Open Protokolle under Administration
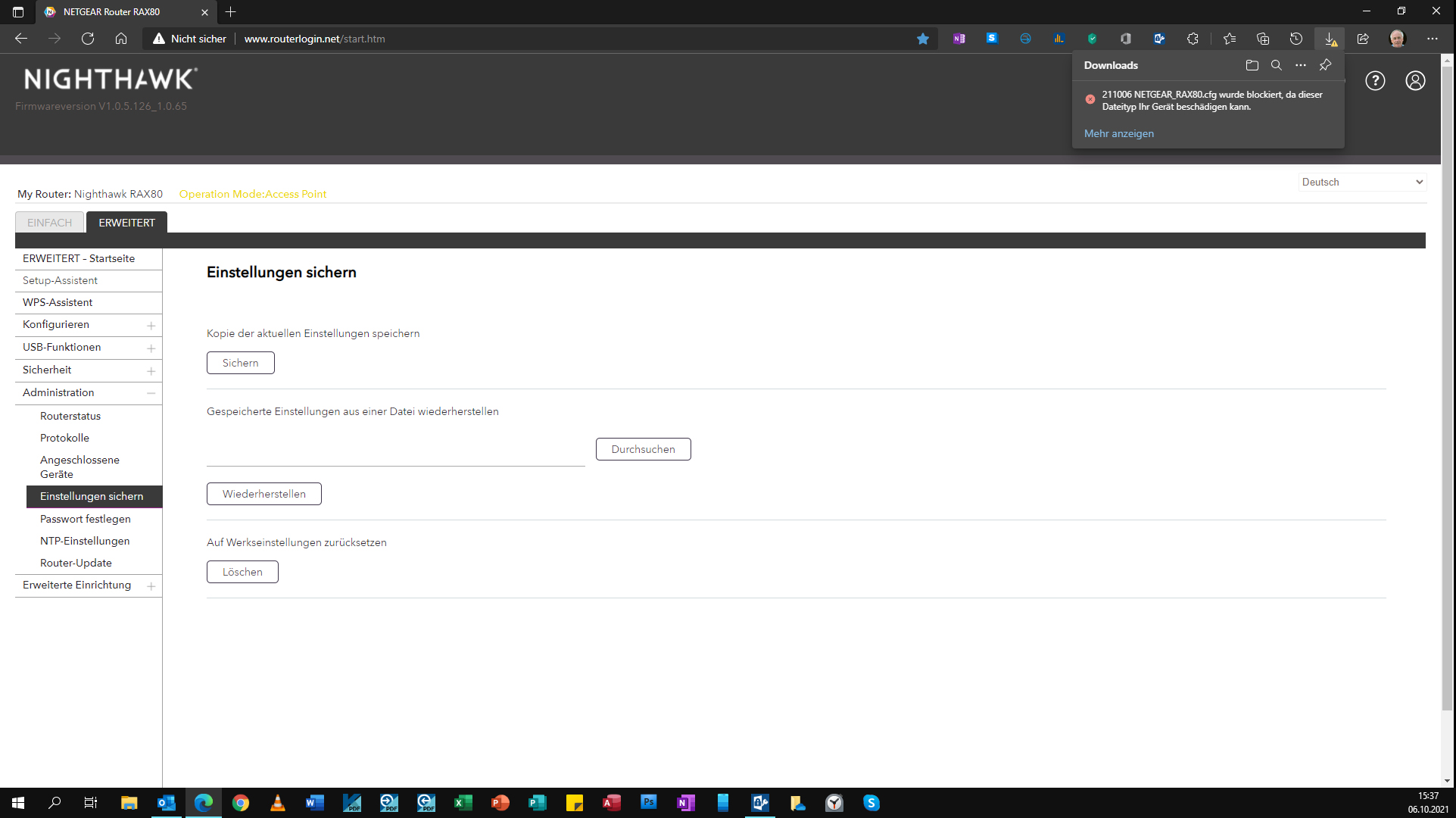1456x818 pixels. [x=64, y=438]
